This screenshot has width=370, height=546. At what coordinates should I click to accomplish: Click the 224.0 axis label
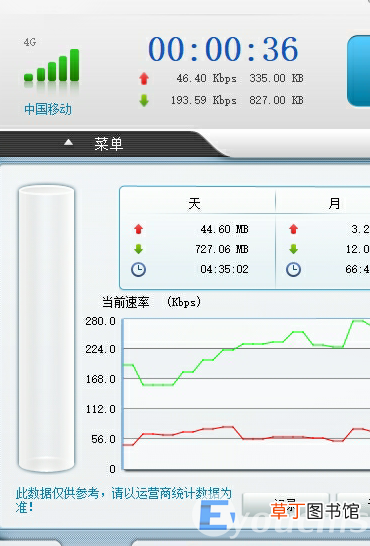pyautogui.click(x=101, y=349)
